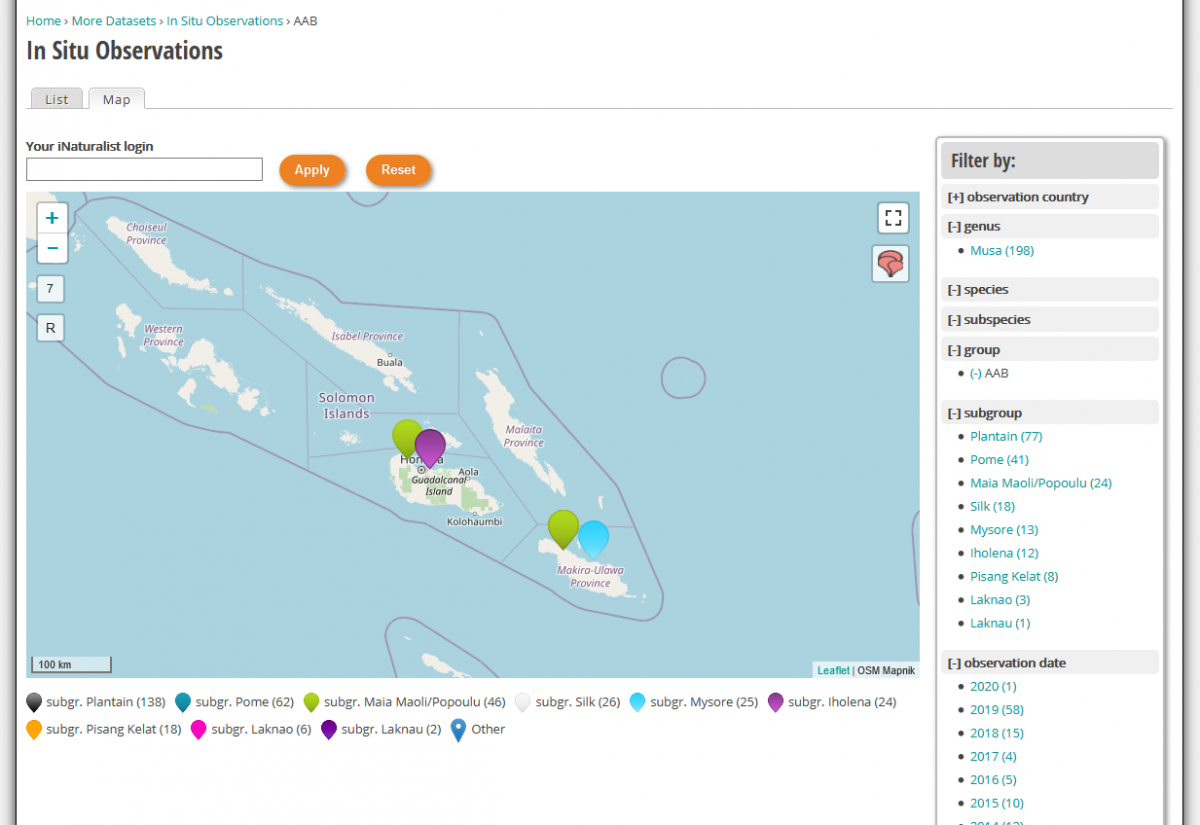Select the green marker on Makira-Ulawa
1200x825 pixels.
click(x=564, y=529)
